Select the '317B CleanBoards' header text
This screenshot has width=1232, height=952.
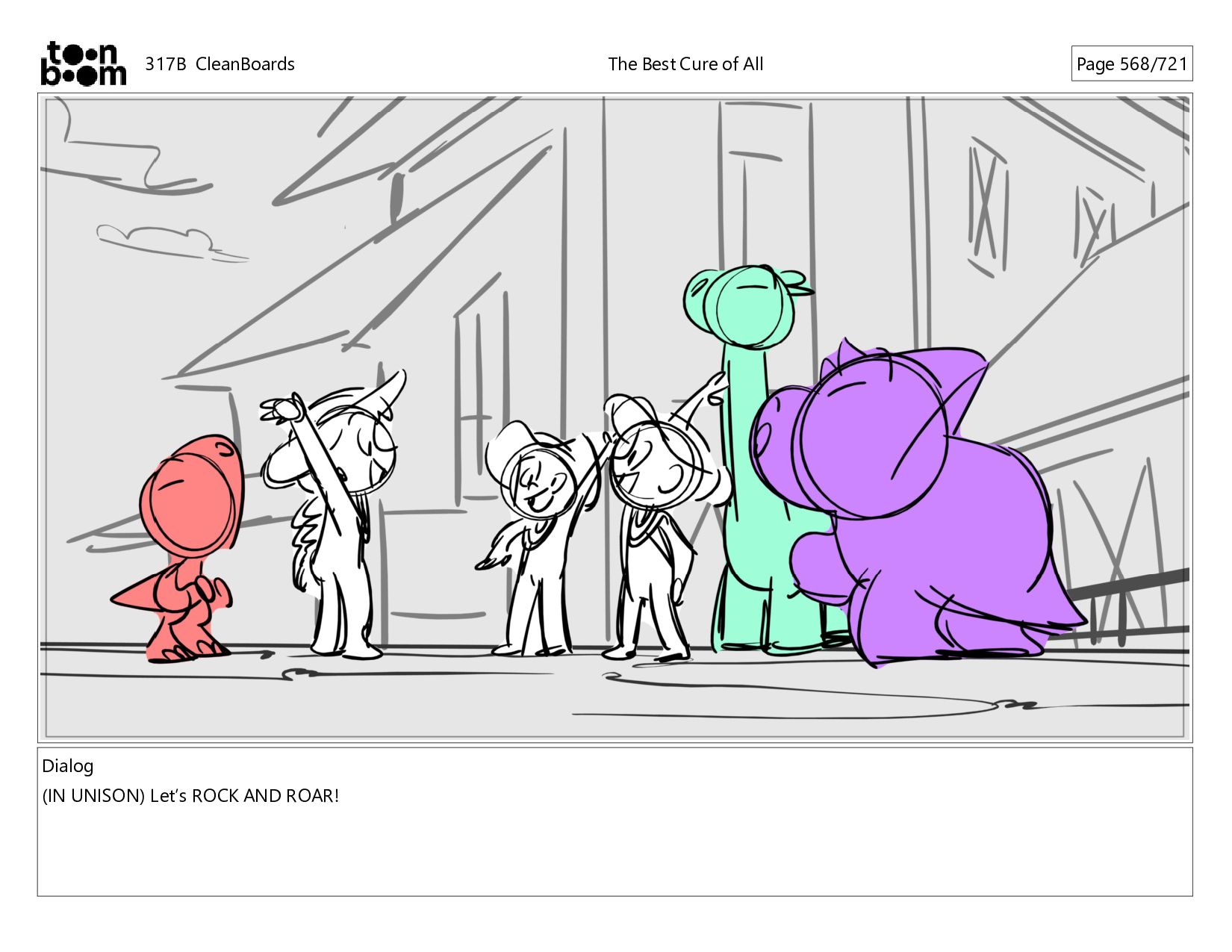[x=220, y=64]
